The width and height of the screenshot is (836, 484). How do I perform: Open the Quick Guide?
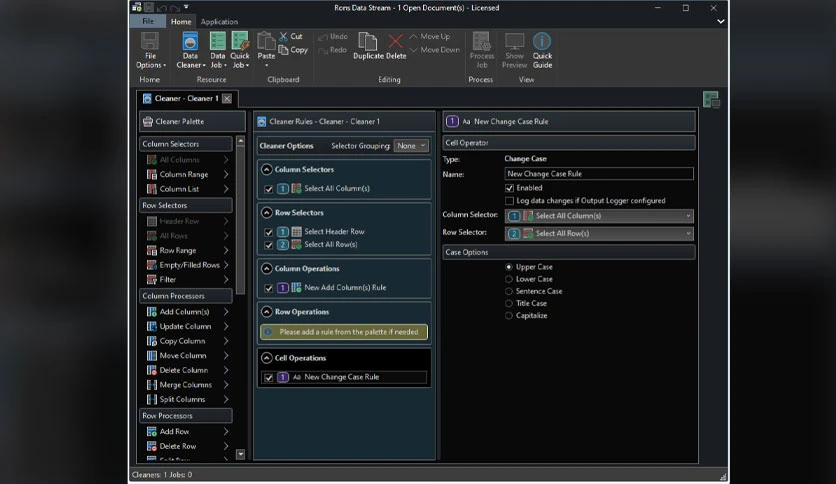542,51
